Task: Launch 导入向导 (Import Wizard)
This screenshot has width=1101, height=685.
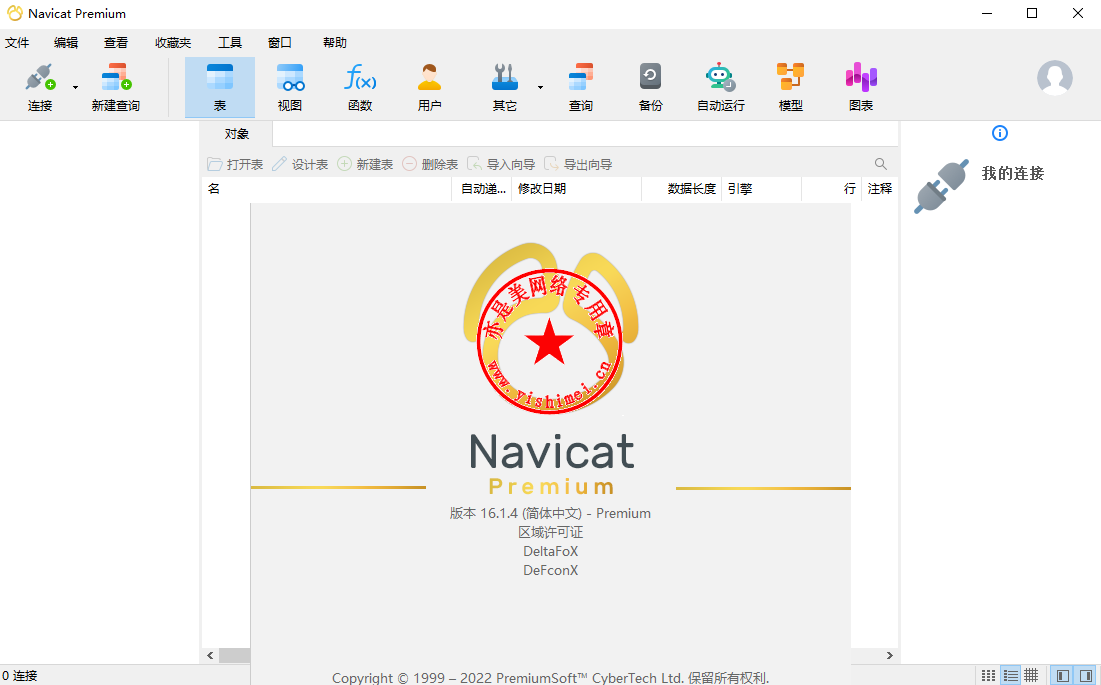Action: [501, 164]
